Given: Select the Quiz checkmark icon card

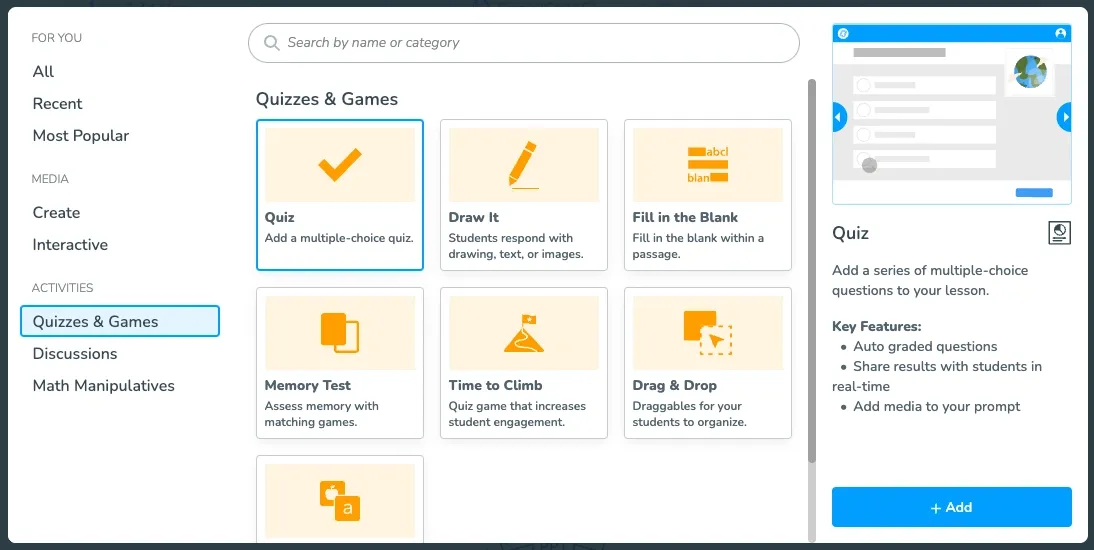Looking at the screenshot, I should (x=339, y=165).
